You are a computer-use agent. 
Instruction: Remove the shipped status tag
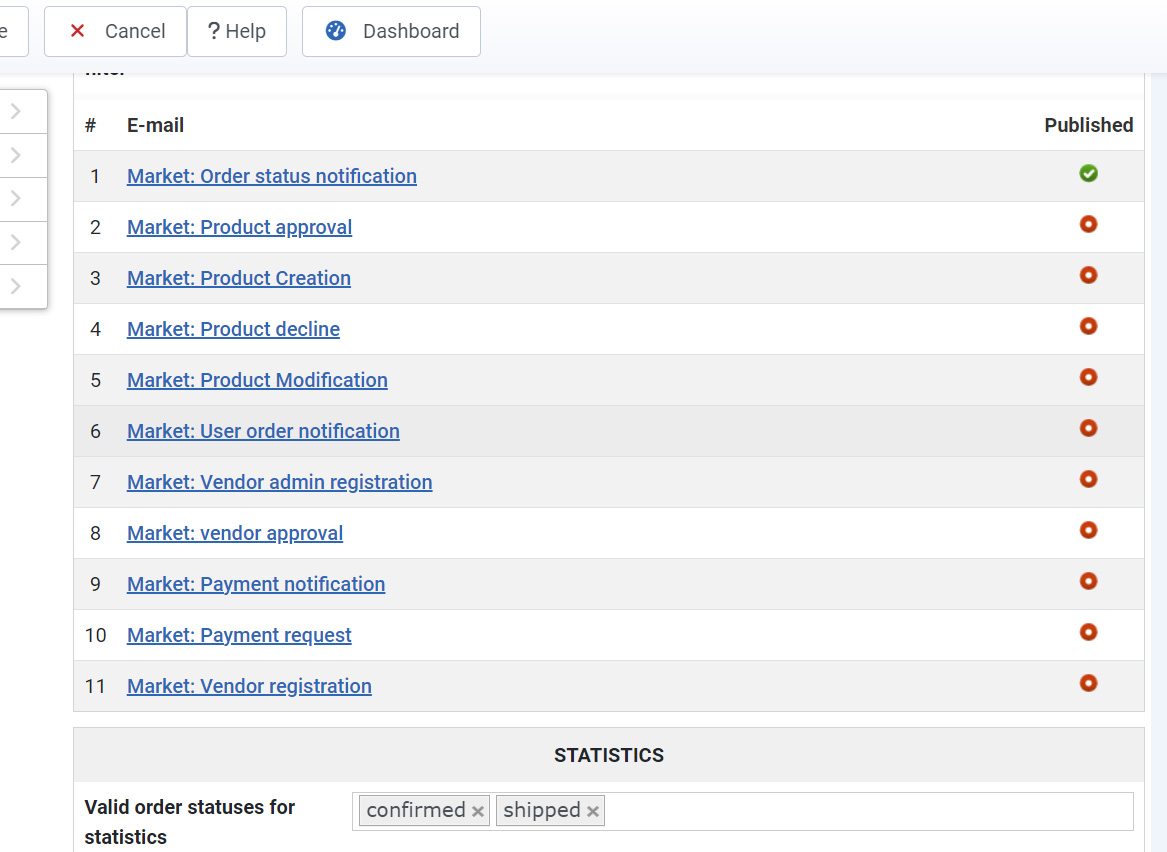click(593, 811)
